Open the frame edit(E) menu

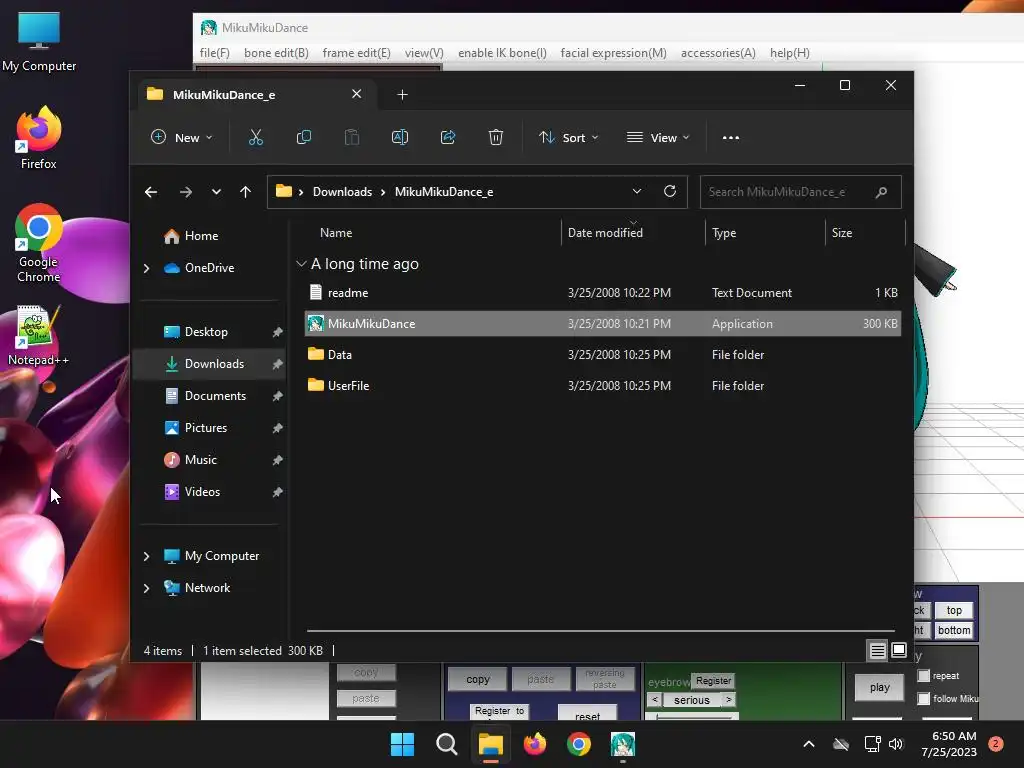point(357,53)
